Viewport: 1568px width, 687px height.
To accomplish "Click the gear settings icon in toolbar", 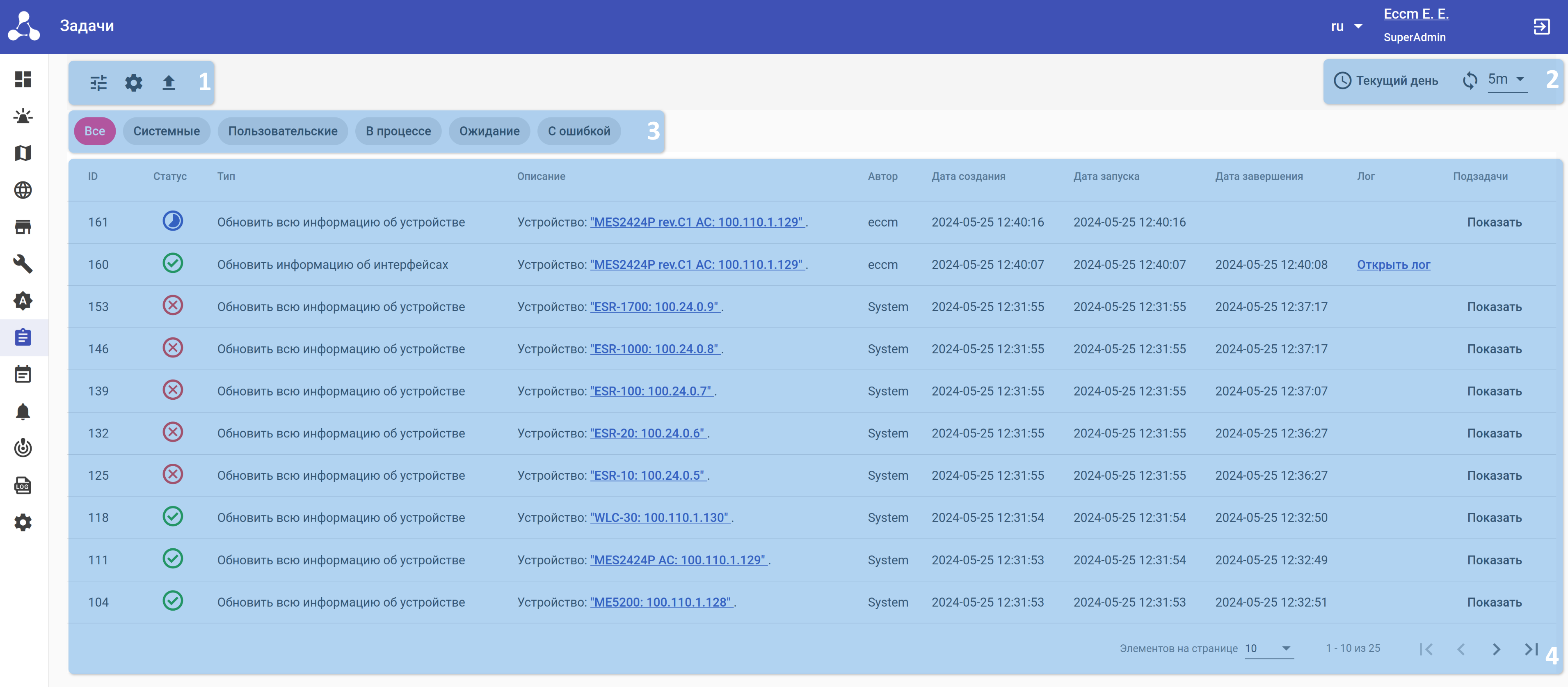I will pyautogui.click(x=133, y=82).
